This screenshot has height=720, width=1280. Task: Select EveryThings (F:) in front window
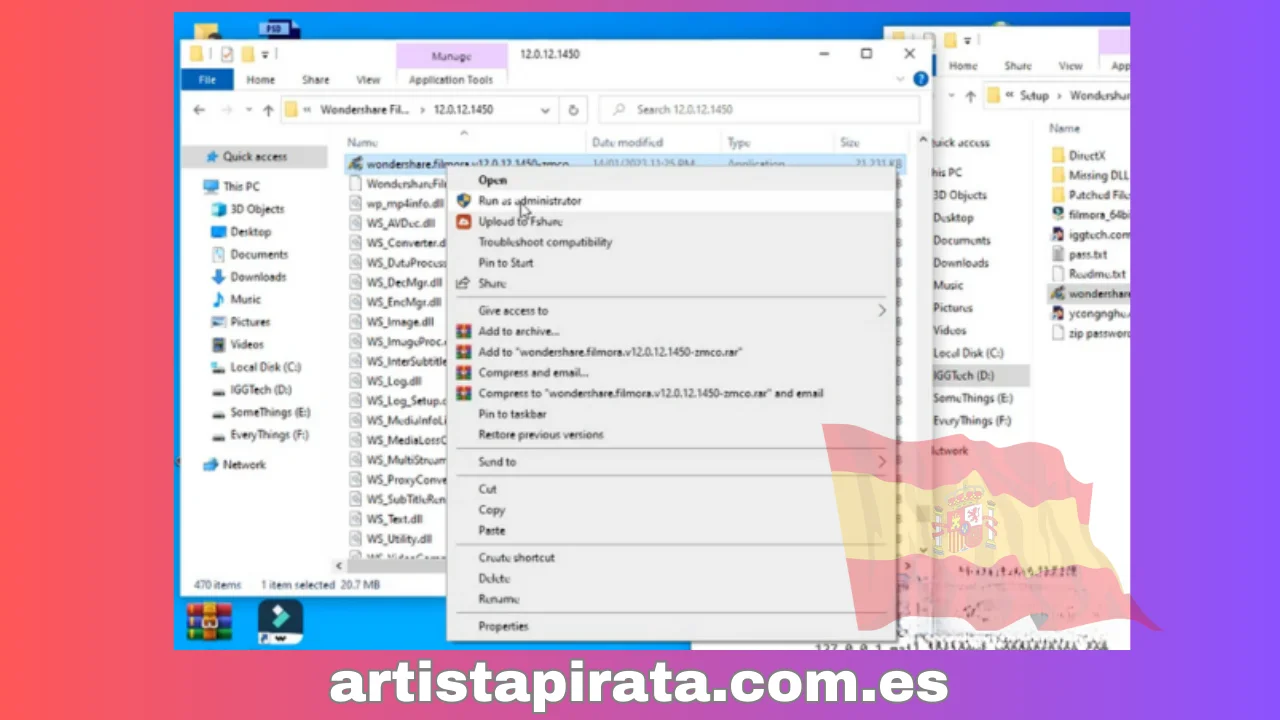pyautogui.click(x=269, y=435)
